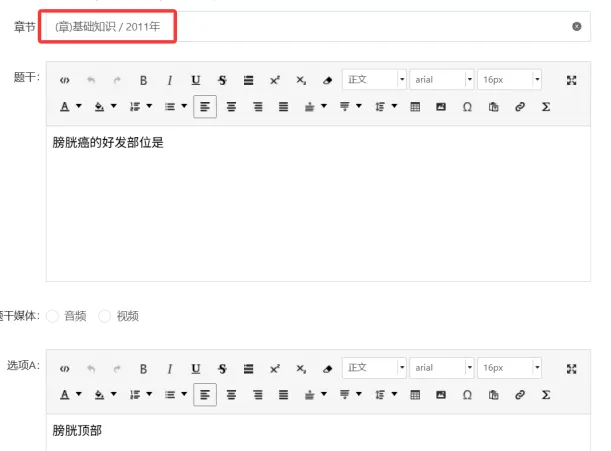Insert formula Σ in the 题干 editor
Viewport: 611px width, 451px height.
546,106
